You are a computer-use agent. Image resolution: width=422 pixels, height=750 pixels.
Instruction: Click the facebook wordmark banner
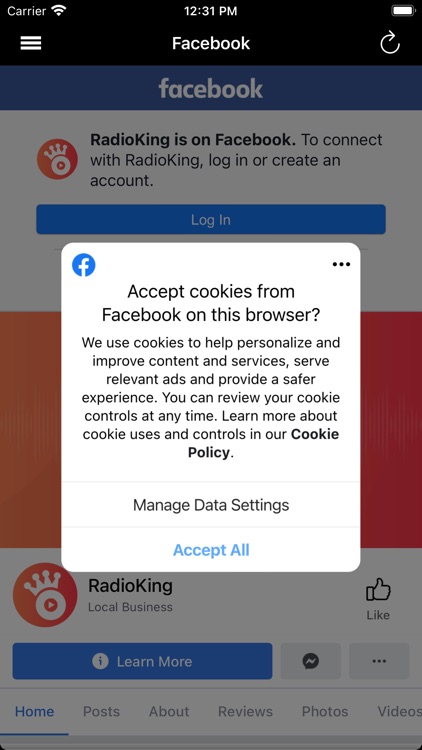point(211,88)
